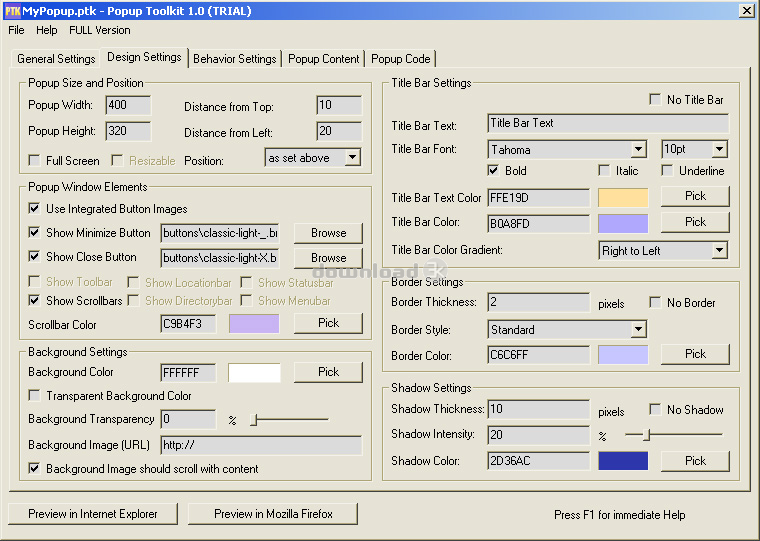Screen dimensions: 760x541
Task: Toggle Background Image should scroll with content
Action: click(x=34, y=468)
